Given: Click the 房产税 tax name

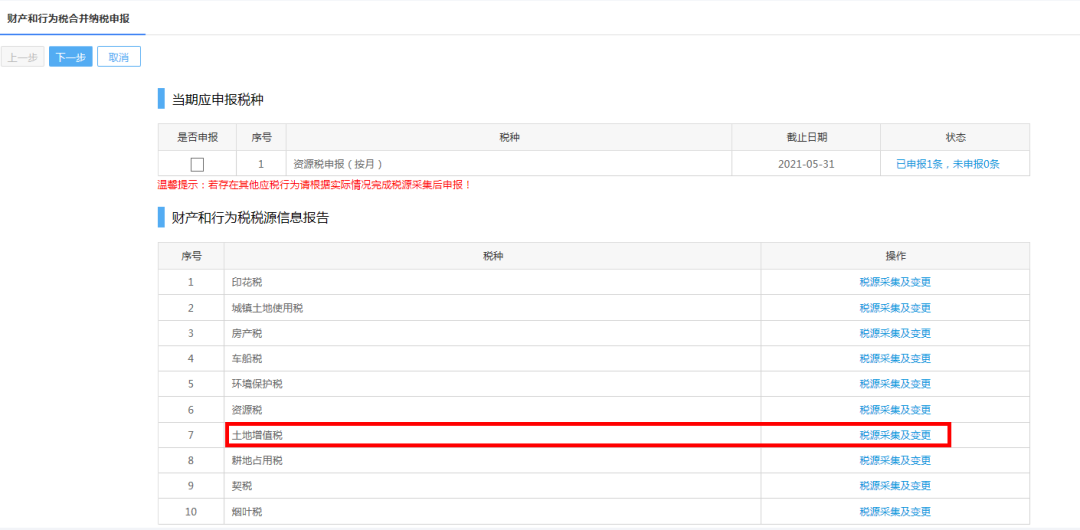Looking at the screenshot, I should tap(247, 333).
